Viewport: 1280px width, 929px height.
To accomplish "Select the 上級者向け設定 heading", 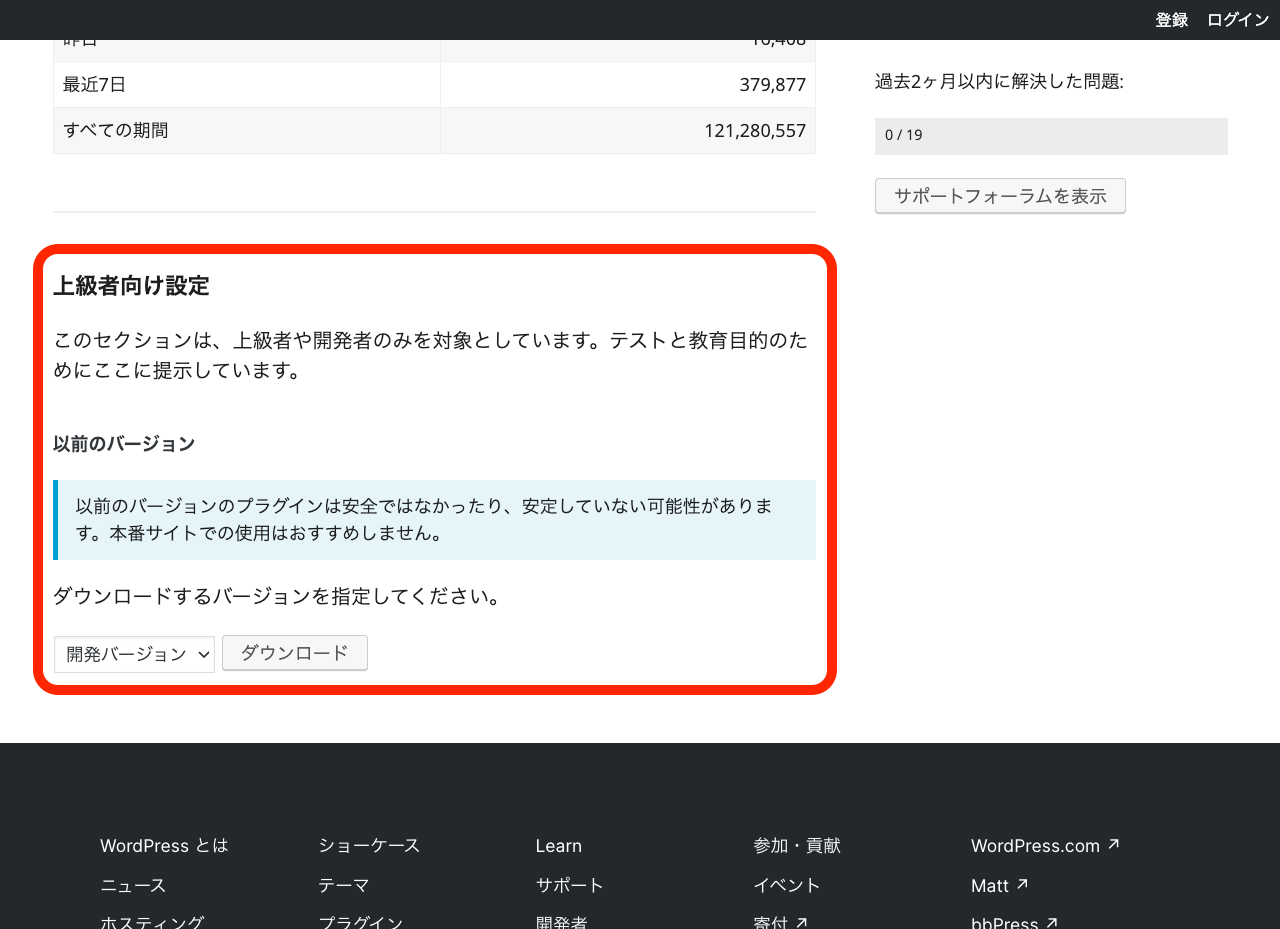I will (131, 286).
